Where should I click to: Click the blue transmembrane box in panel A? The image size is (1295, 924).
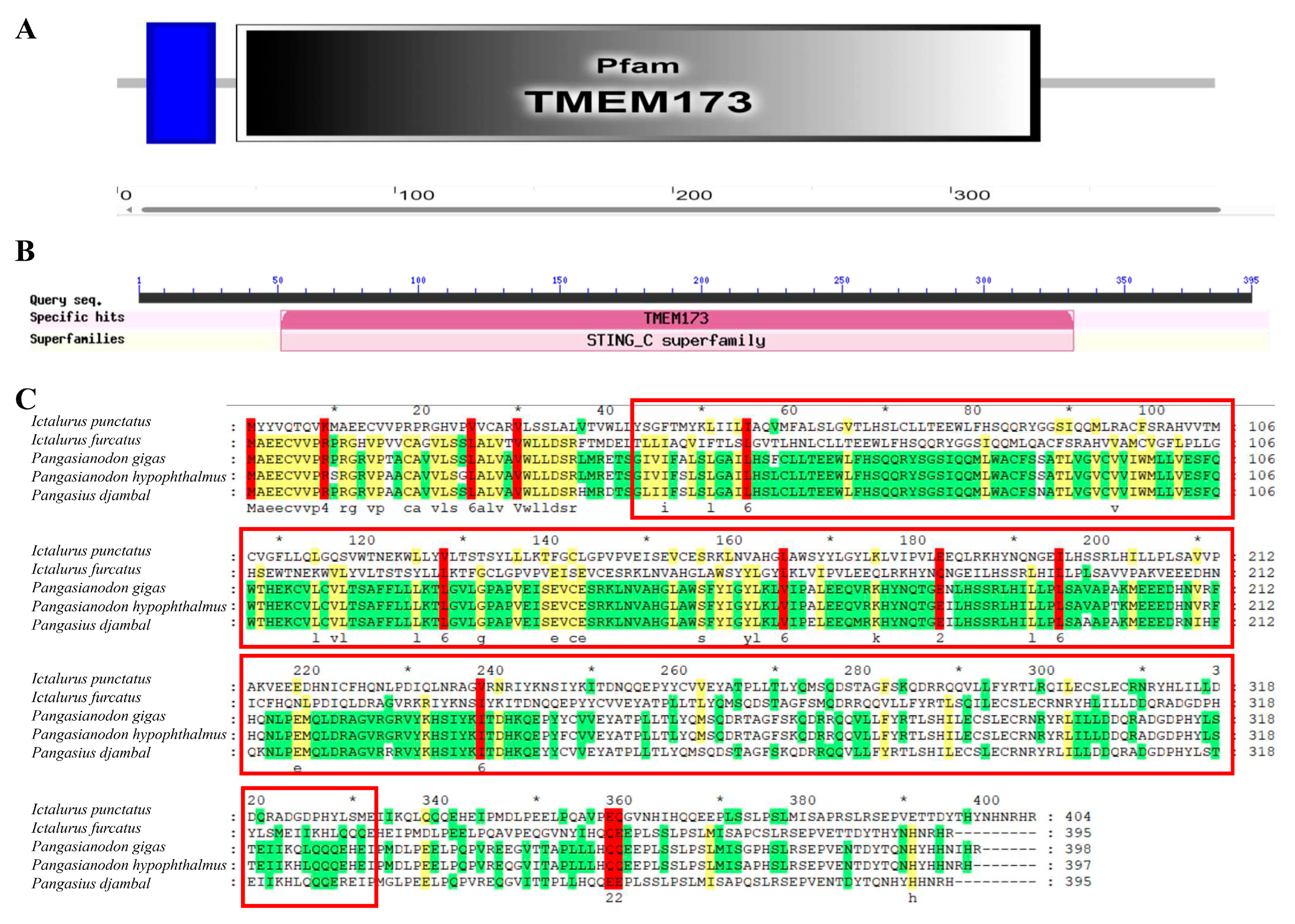(180, 83)
